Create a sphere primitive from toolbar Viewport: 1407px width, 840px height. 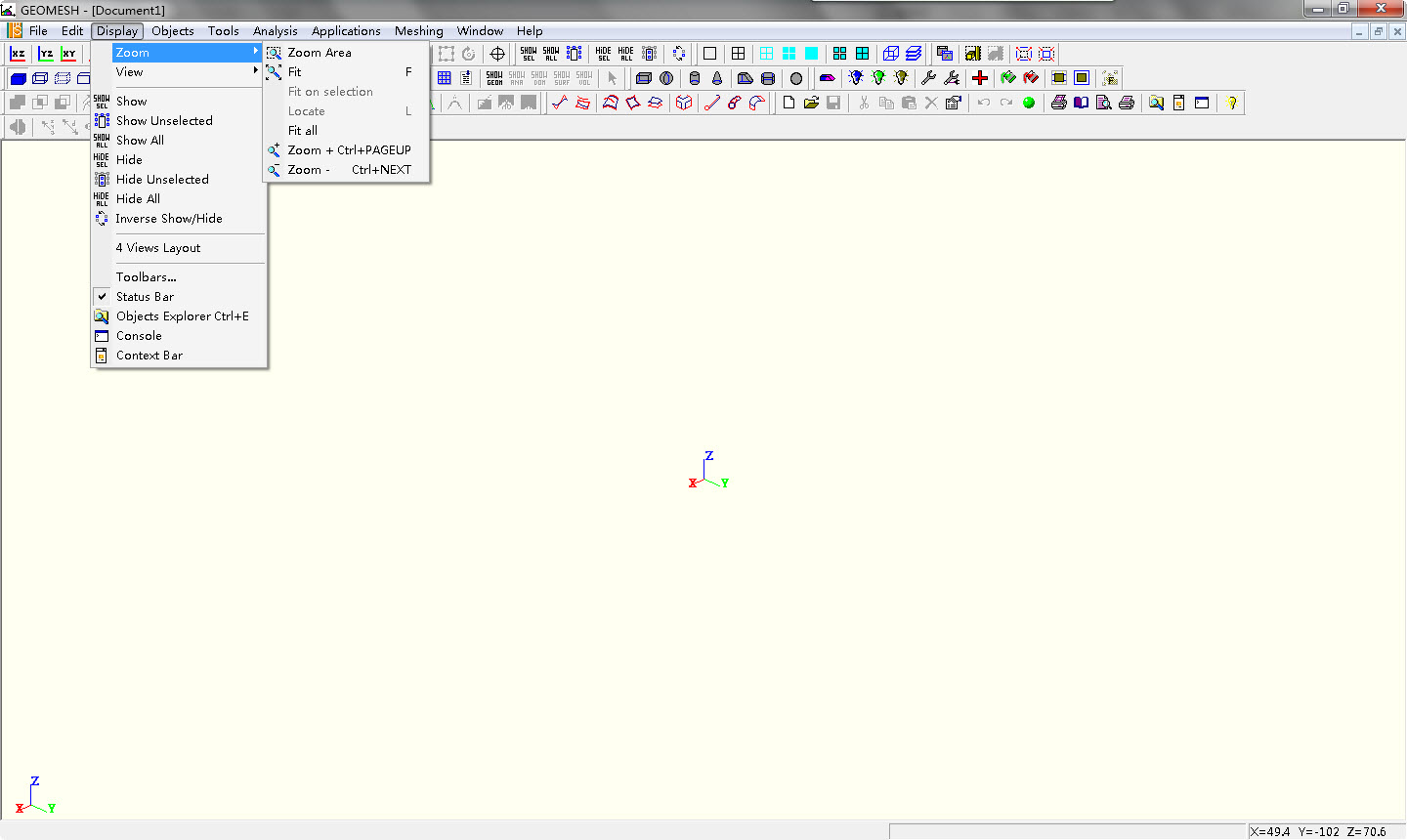[666, 78]
